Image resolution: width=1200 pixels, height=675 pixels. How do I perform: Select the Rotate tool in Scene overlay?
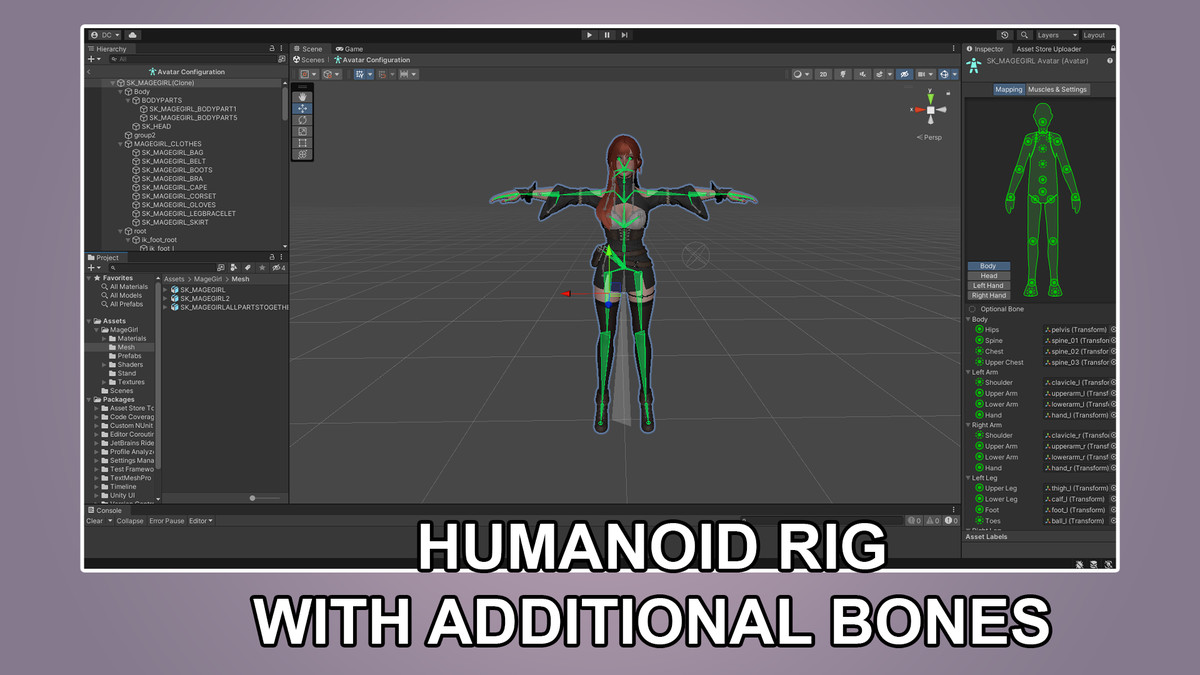(x=303, y=120)
